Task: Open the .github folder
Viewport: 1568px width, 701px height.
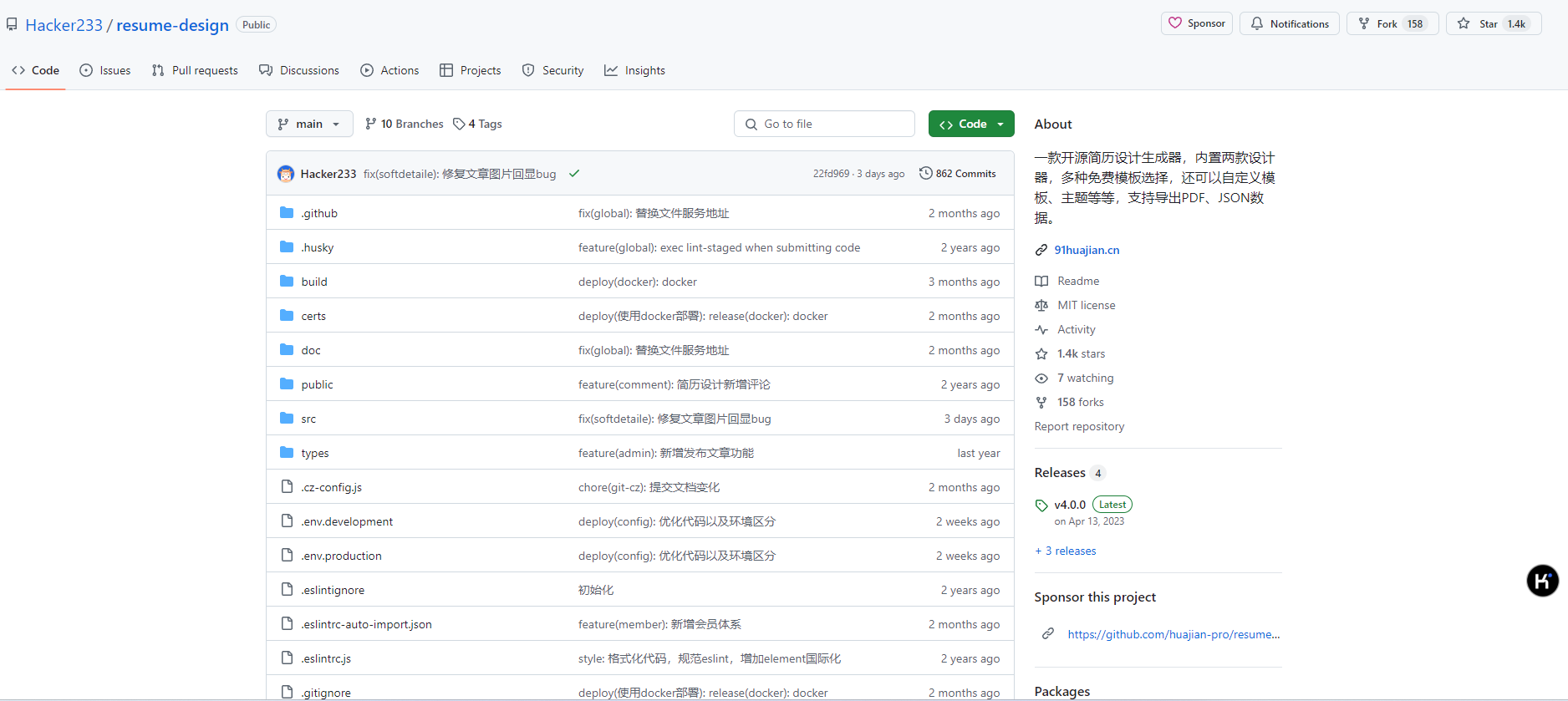Action: tap(319, 213)
